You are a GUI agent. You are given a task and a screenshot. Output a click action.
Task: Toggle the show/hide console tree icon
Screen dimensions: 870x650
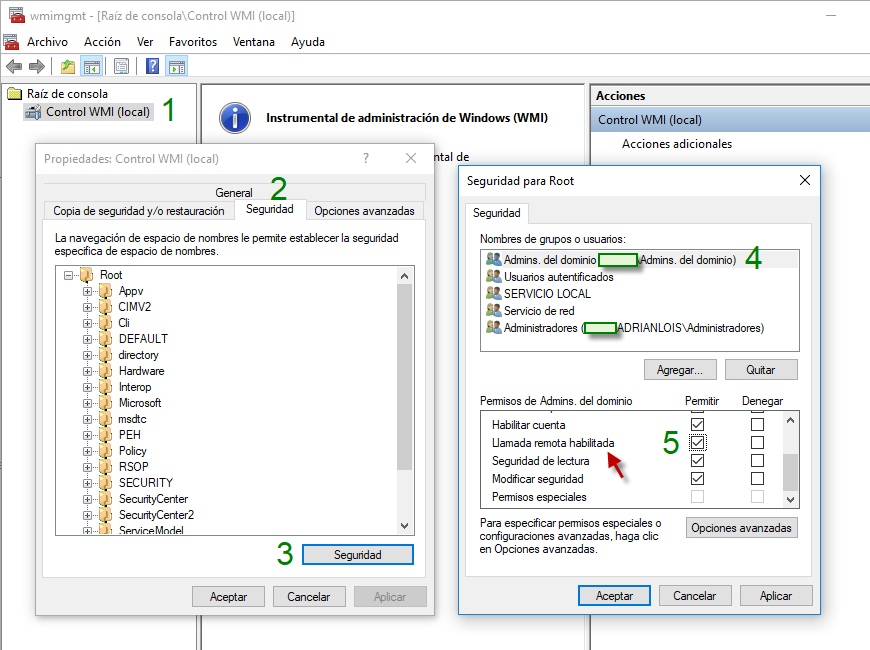click(92, 67)
